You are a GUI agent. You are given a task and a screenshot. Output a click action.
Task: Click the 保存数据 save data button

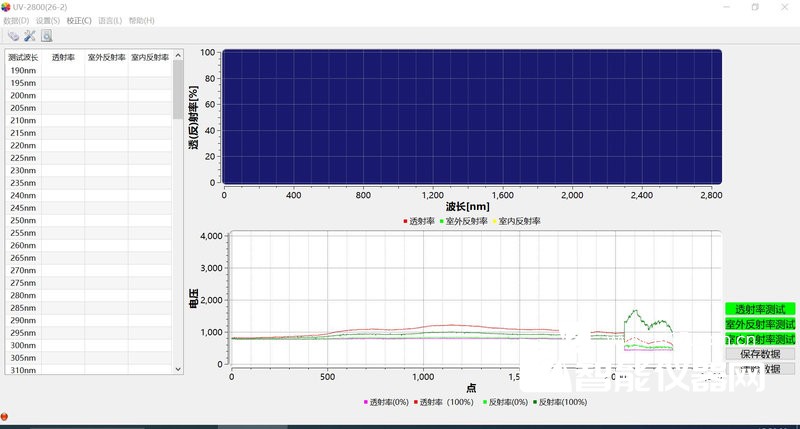[760, 354]
